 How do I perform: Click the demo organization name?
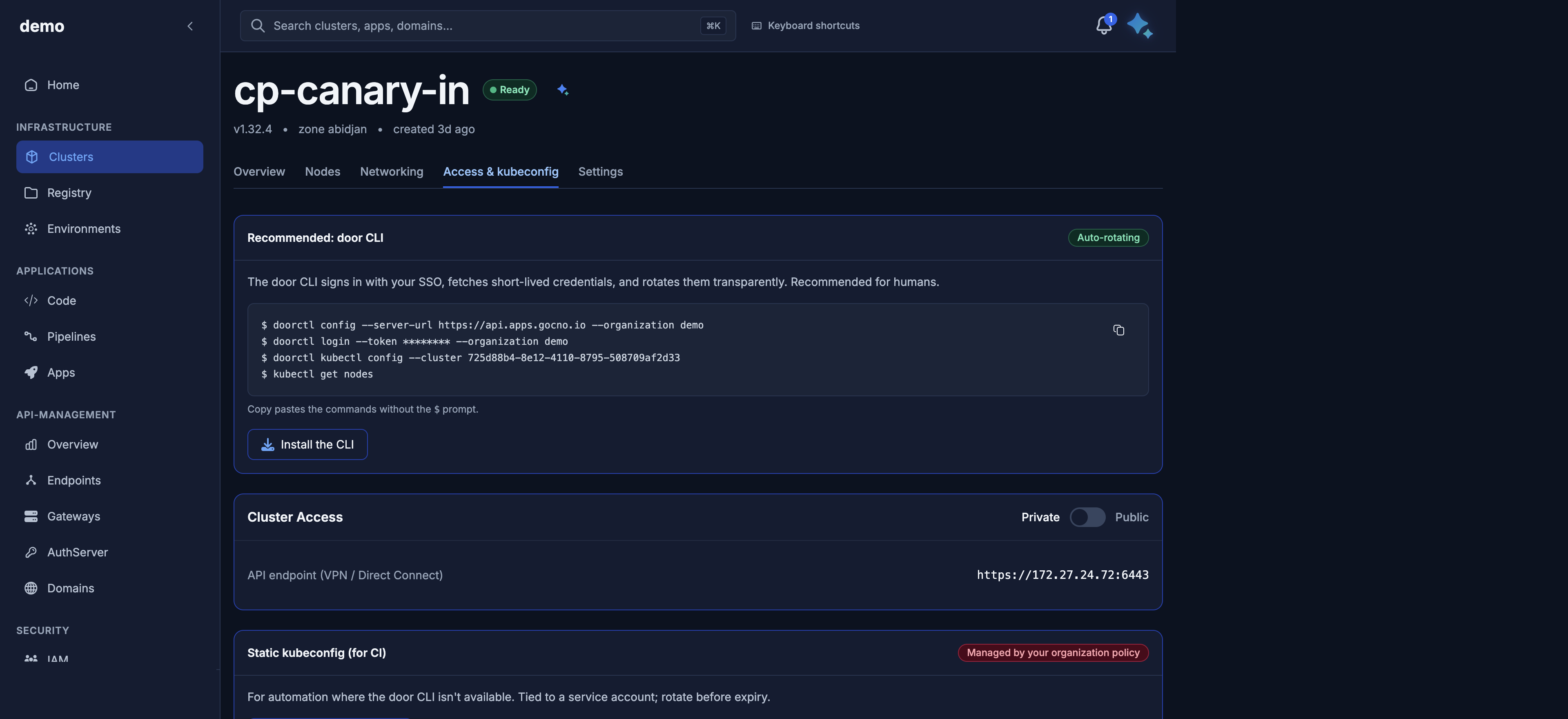(42, 26)
